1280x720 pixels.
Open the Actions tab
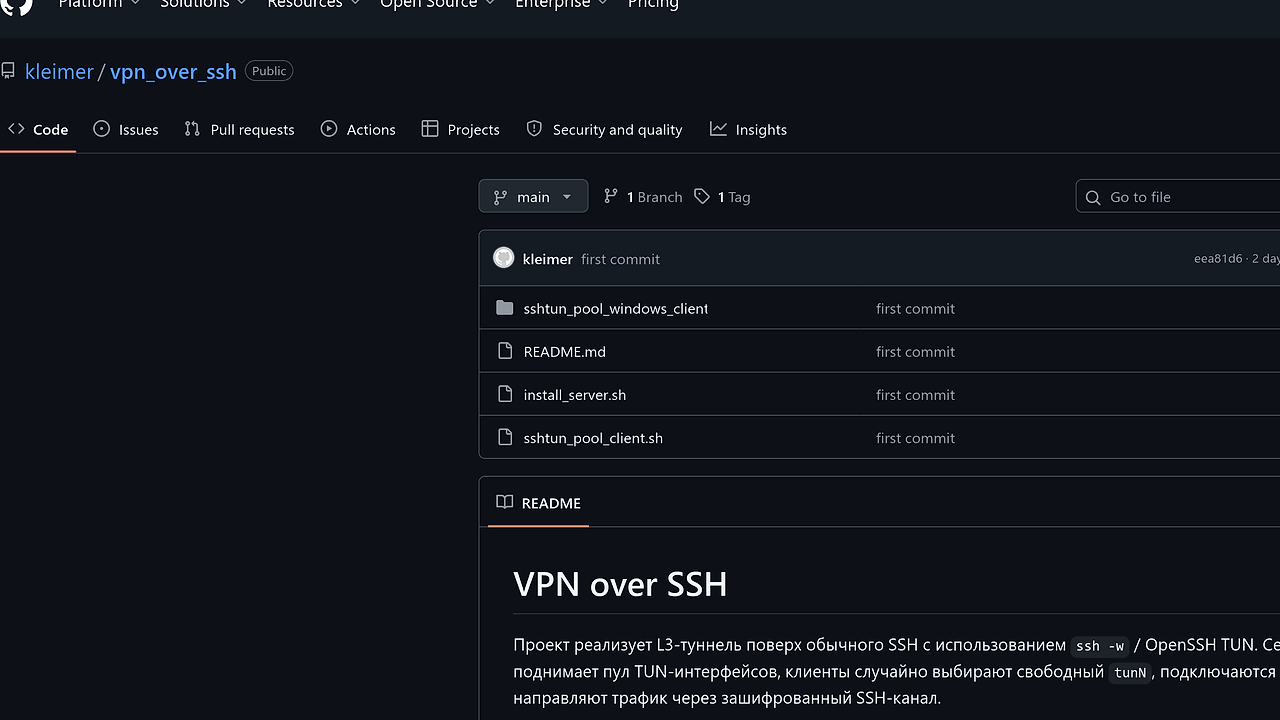[358, 129]
